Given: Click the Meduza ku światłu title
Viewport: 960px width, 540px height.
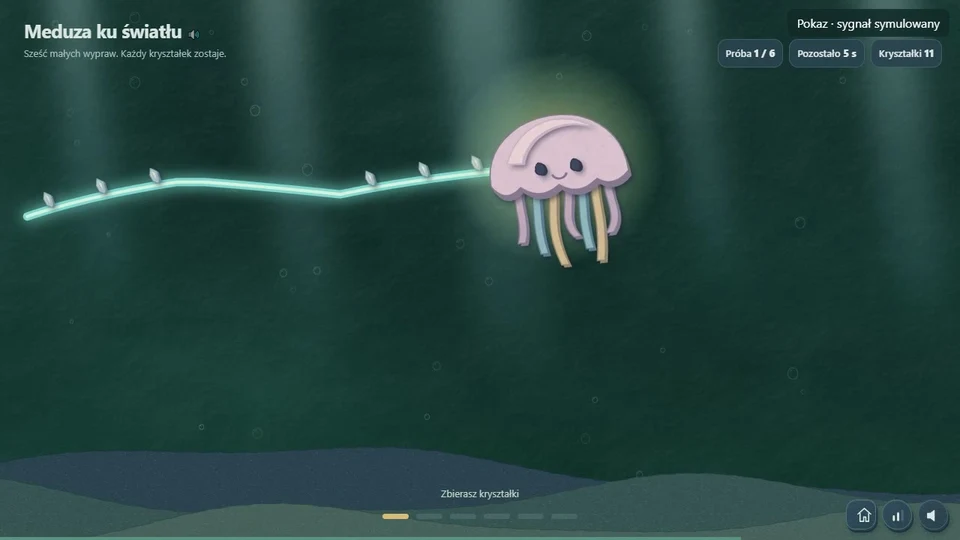Looking at the screenshot, I should 103,31.
